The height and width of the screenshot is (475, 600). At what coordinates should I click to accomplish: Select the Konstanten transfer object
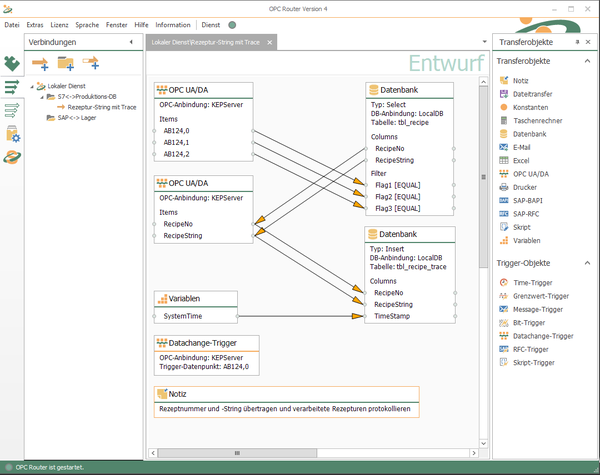tap(523, 107)
